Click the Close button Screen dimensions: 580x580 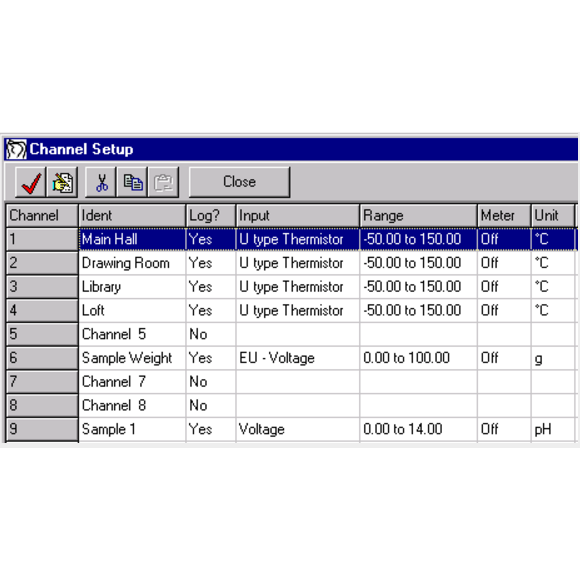(x=239, y=182)
